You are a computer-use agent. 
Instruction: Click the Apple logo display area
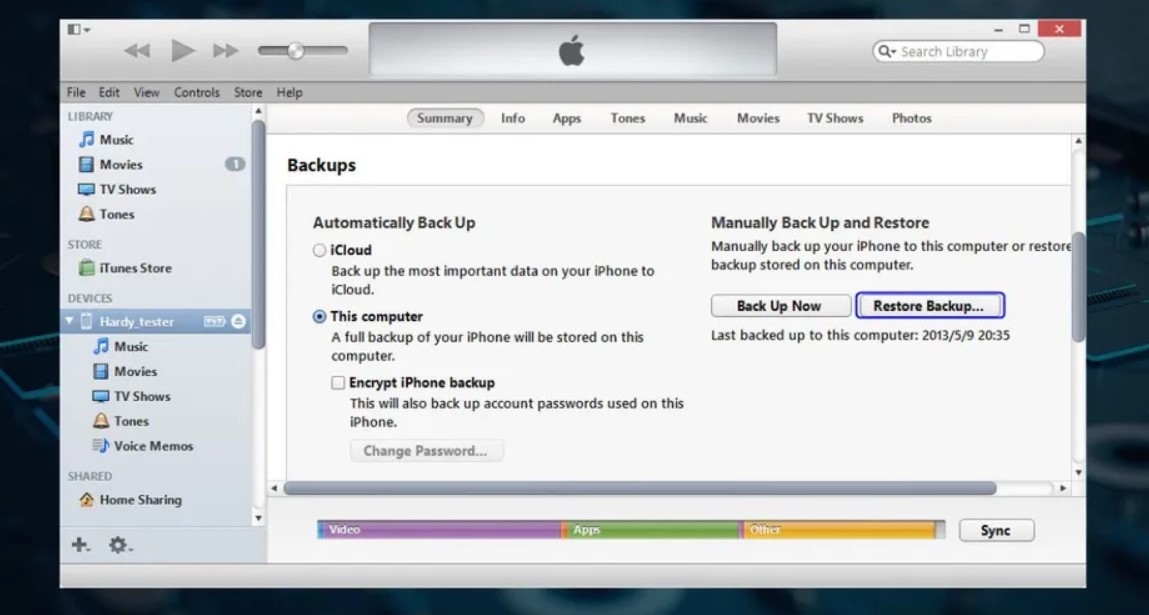572,49
